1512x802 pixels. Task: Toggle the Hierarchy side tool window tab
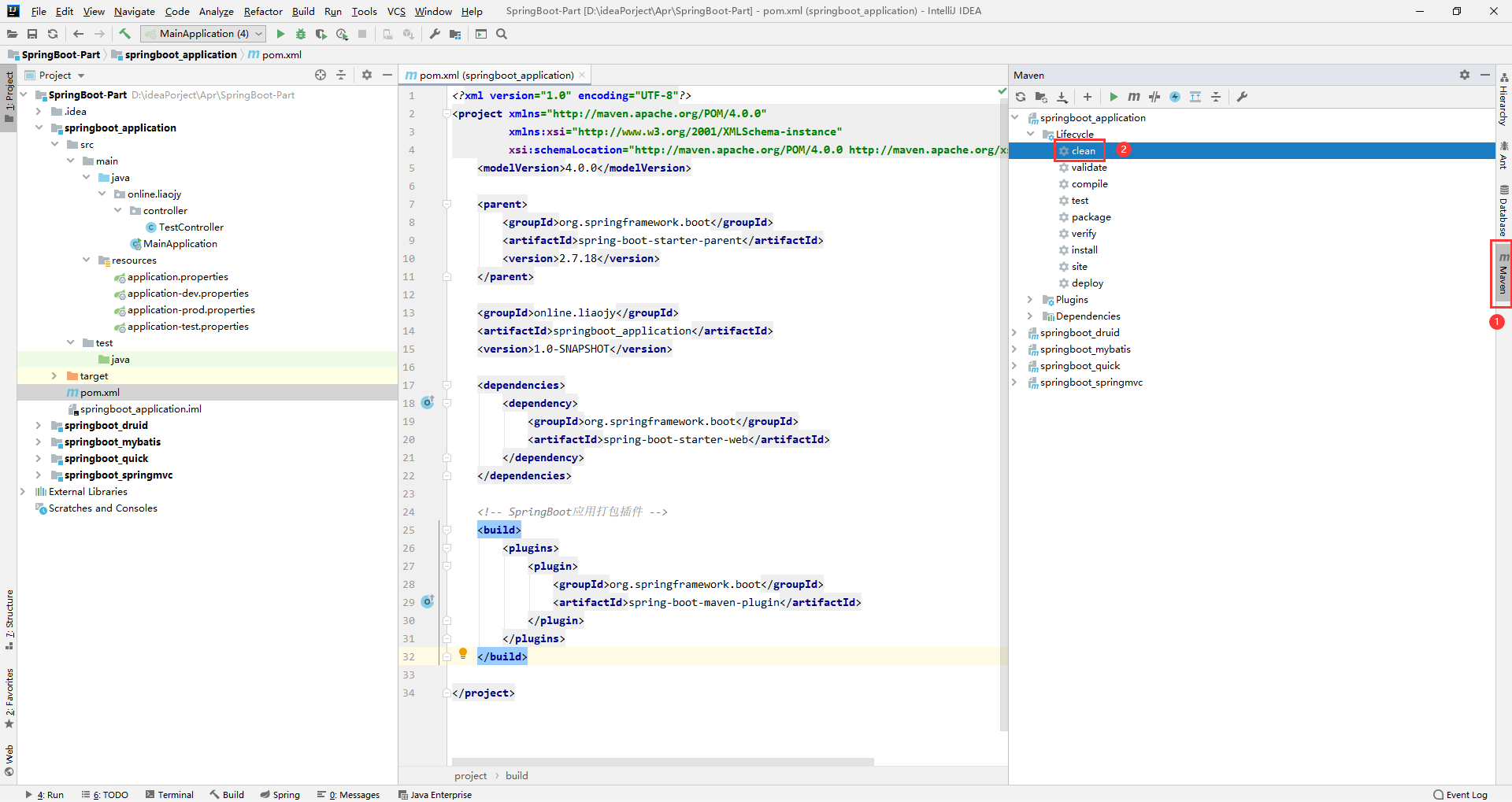click(x=1503, y=99)
